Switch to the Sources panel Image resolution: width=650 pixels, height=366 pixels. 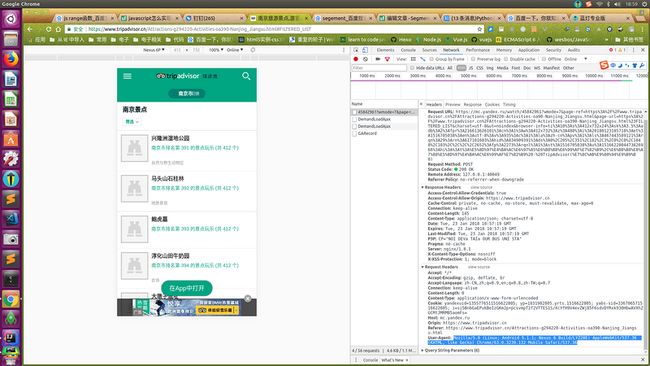point(429,50)
